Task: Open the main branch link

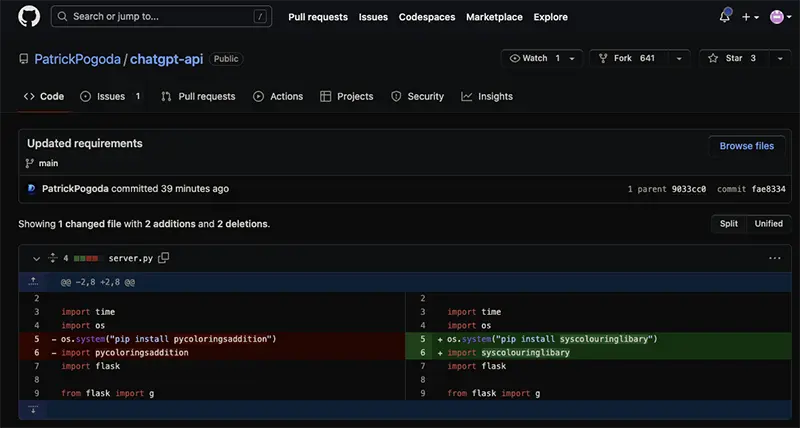Action: [48, 163]
